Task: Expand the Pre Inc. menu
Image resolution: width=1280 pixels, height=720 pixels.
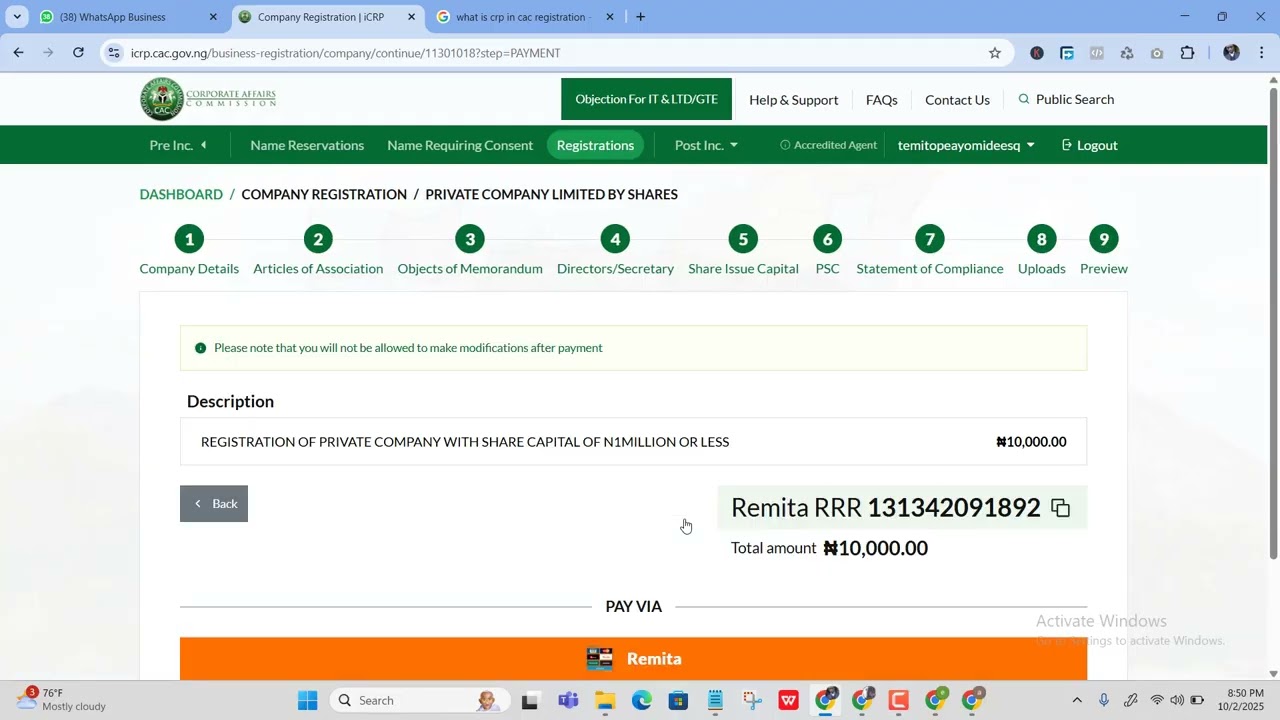Action: click(x=178, y=145)
